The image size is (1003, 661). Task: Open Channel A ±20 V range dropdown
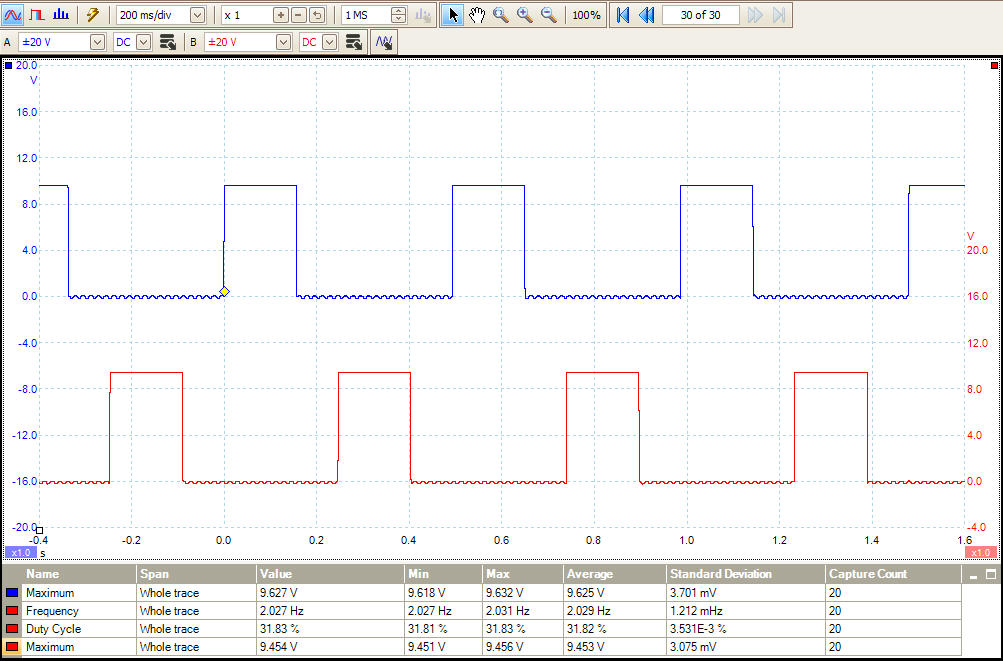pyautogui.click(x=97, y=42)
